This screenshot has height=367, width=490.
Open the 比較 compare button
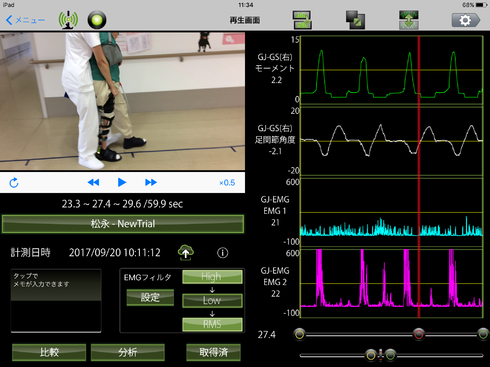click(49, 352)
